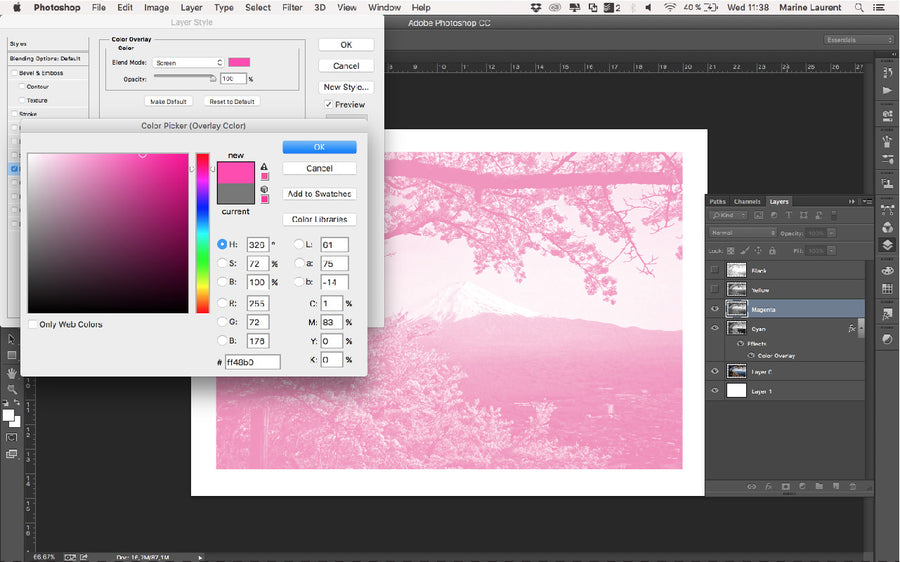Open the History panel icon
Viewport: 900px width, 562px height.
(887, 72)
